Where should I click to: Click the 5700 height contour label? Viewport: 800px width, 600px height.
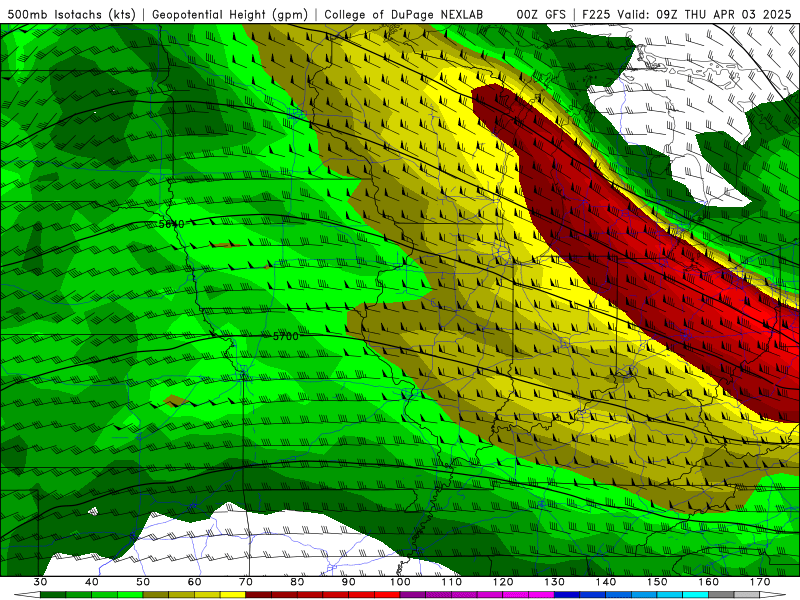click(286, 336)
